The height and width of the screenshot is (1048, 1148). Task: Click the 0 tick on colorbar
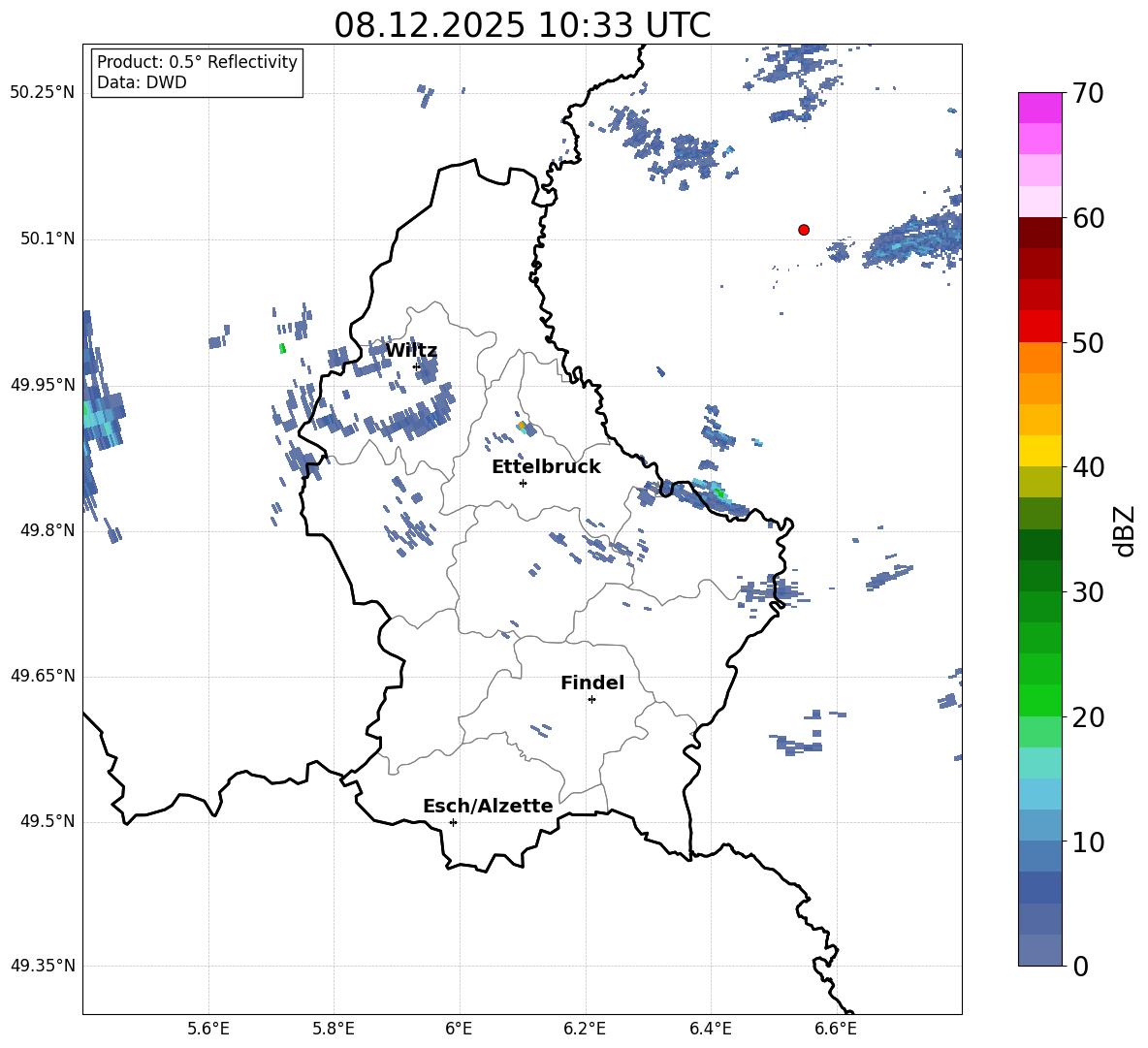1081,966
